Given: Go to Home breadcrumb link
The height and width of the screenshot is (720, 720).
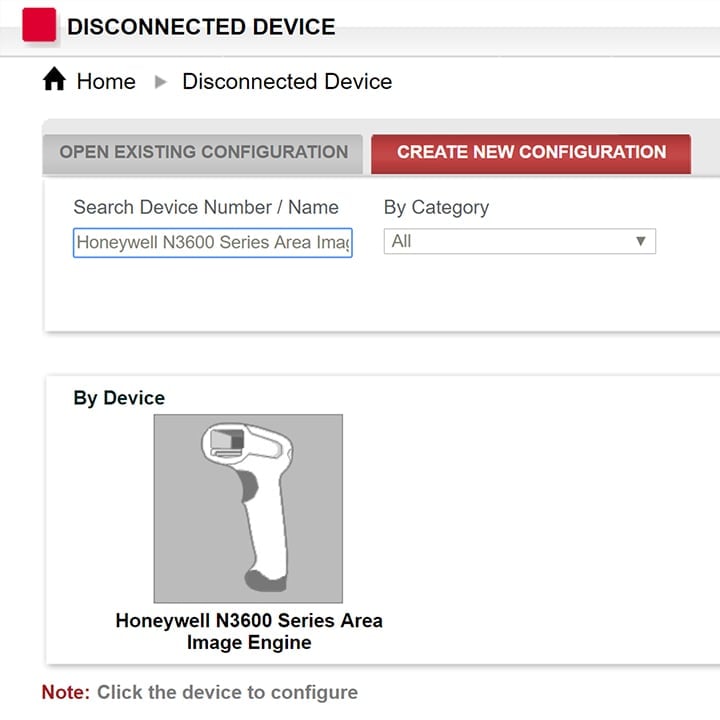Looking at the screenshot, I should [x=106, y=82].
